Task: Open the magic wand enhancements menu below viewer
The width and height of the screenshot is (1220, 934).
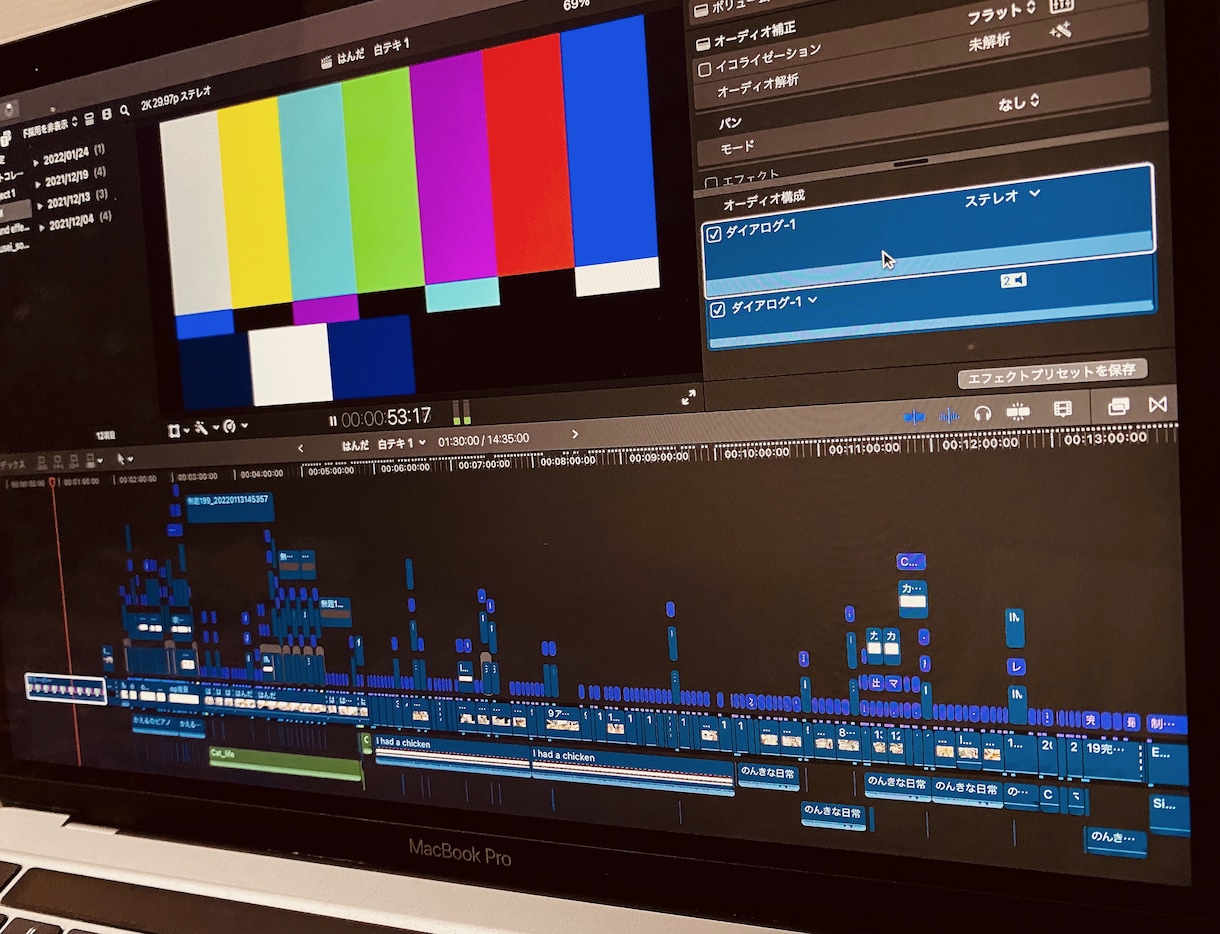Action: pos(204,427)
